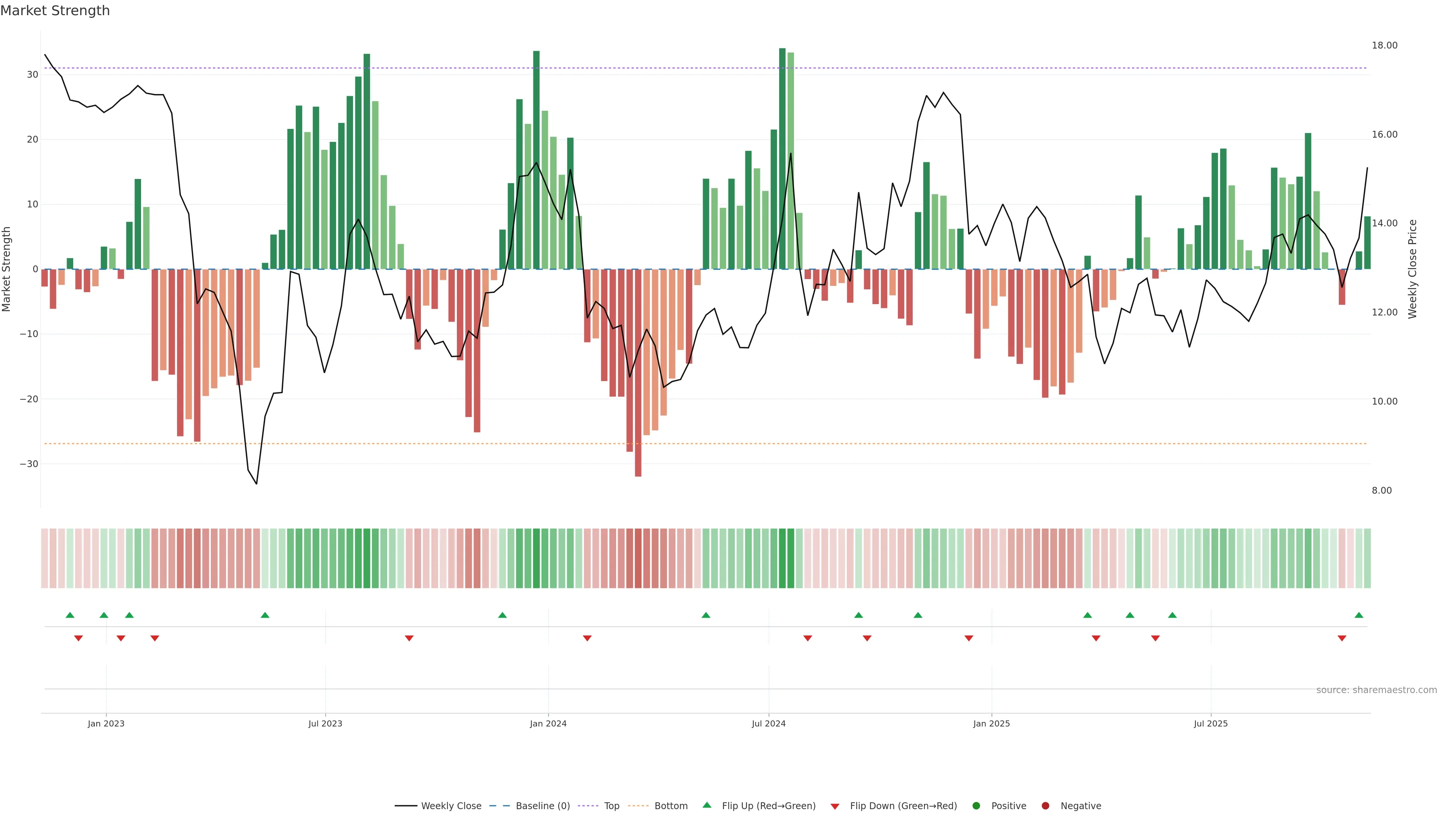Click the Bottom legend line swatch
The height and width of the screenshot is (819, 1456).
point(638,806)
